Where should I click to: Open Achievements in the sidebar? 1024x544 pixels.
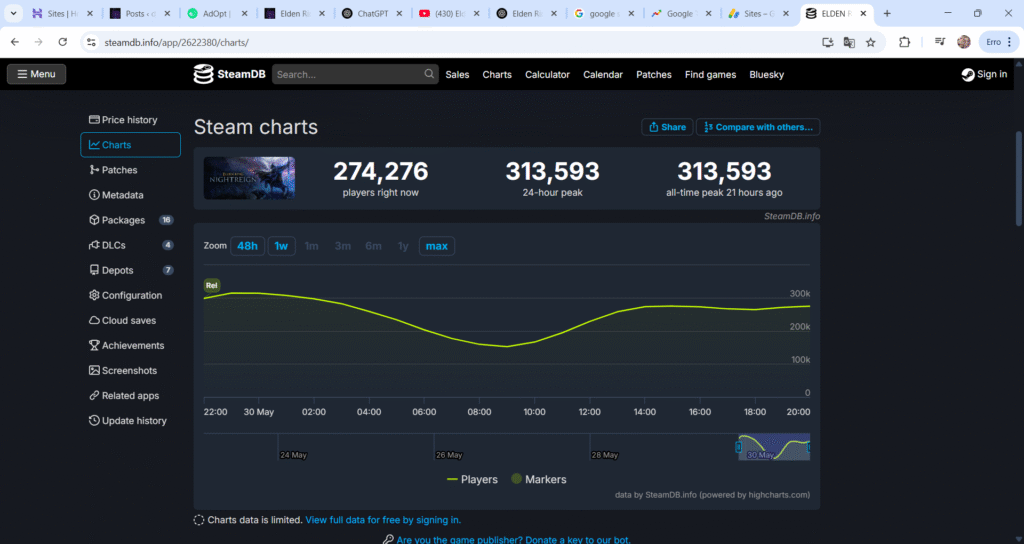click(130, 345)
